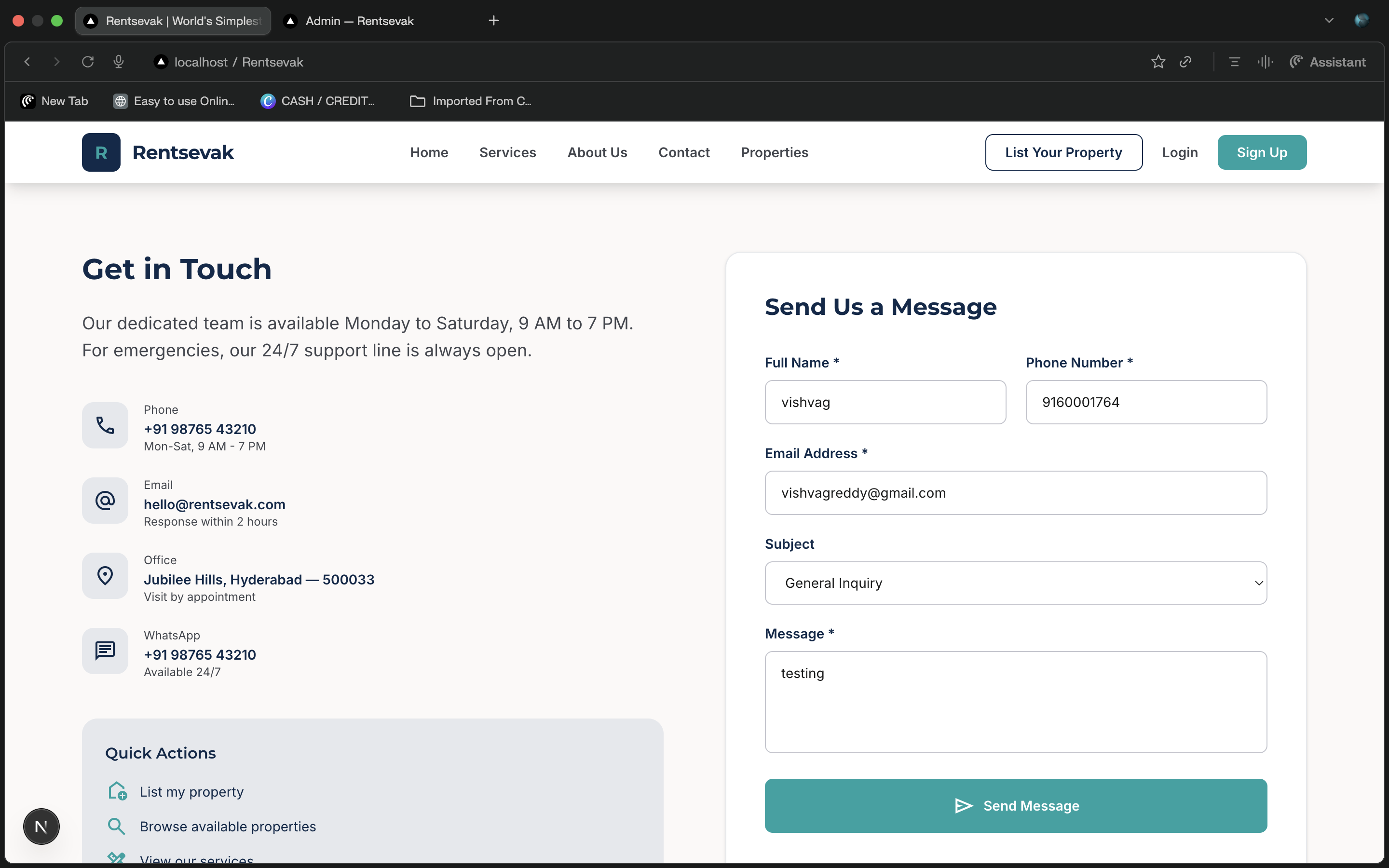Click the "Response within 2 hours" text

click(x=211, y=521)
